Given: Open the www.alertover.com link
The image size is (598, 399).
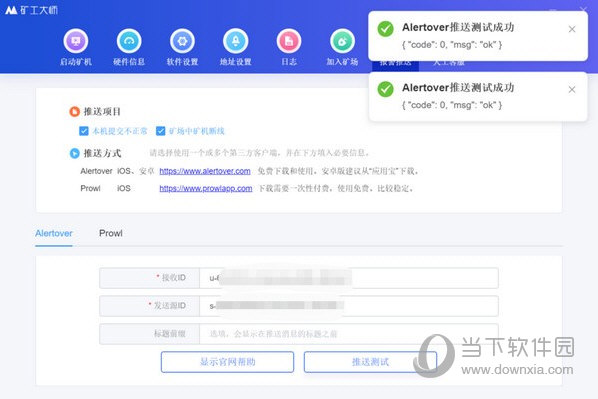Looking at the screenshot, I should point(205,171).
